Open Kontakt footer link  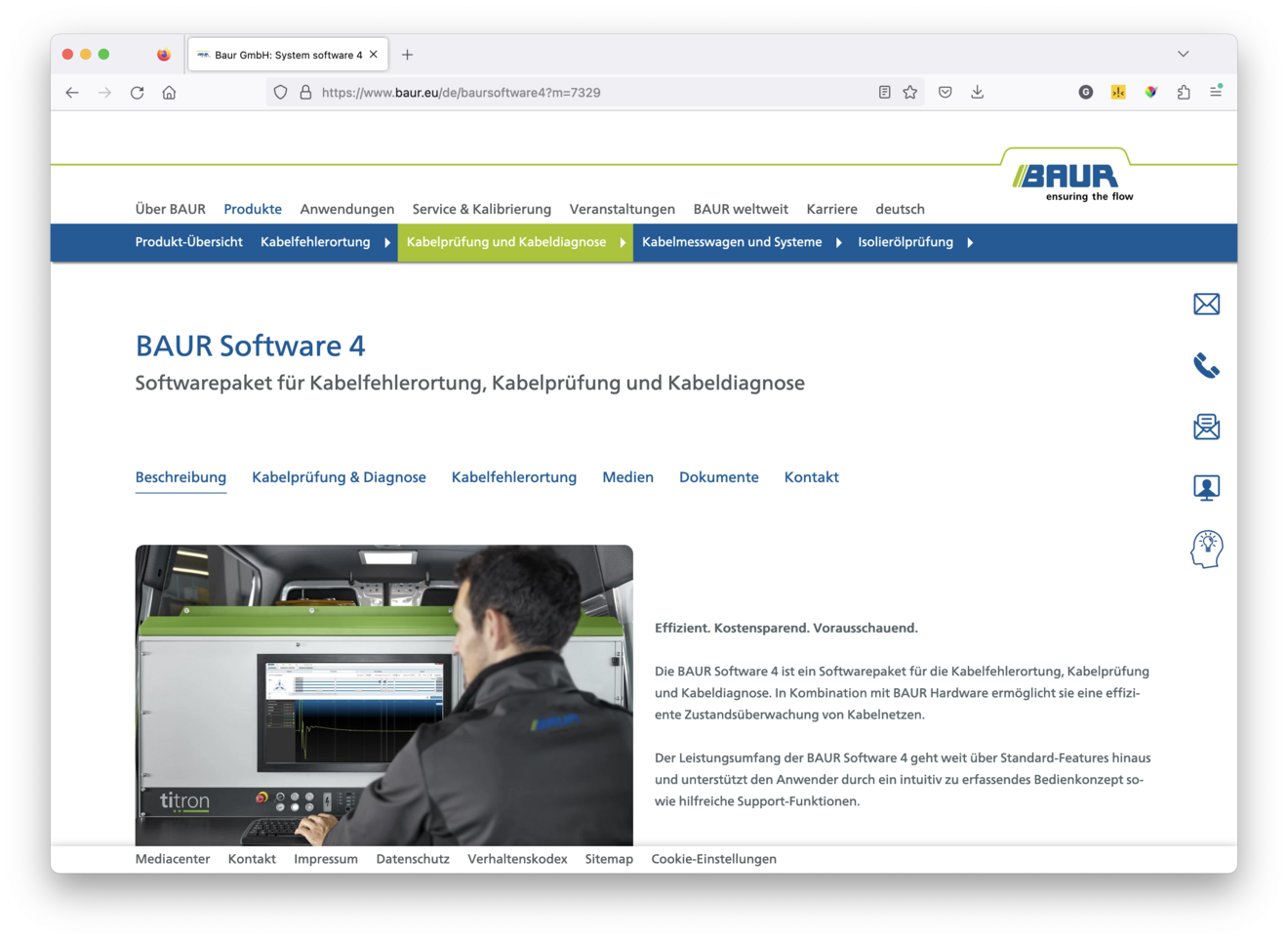pos(252,859)
